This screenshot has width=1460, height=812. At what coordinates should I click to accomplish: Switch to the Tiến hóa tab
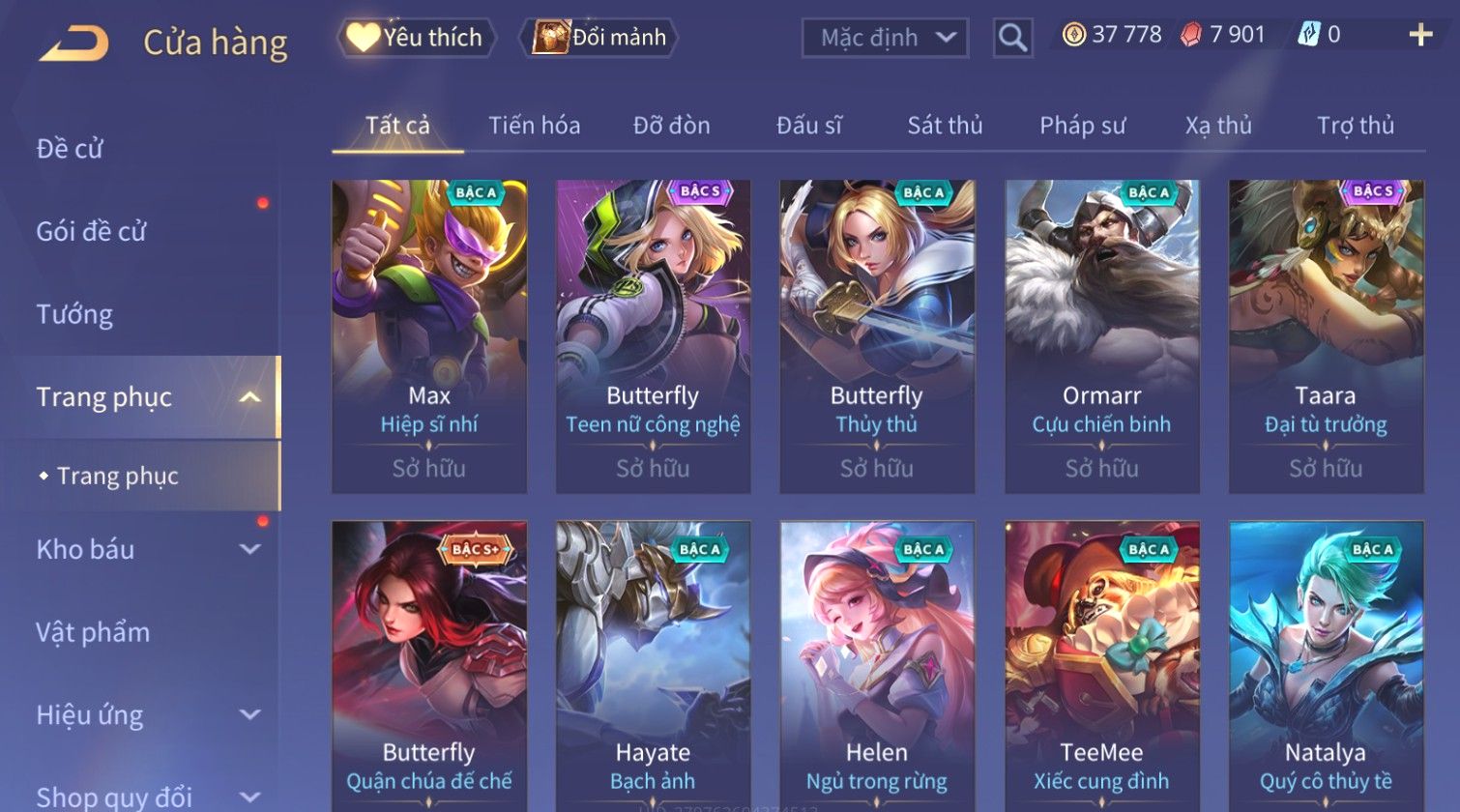tap(534, 126)
